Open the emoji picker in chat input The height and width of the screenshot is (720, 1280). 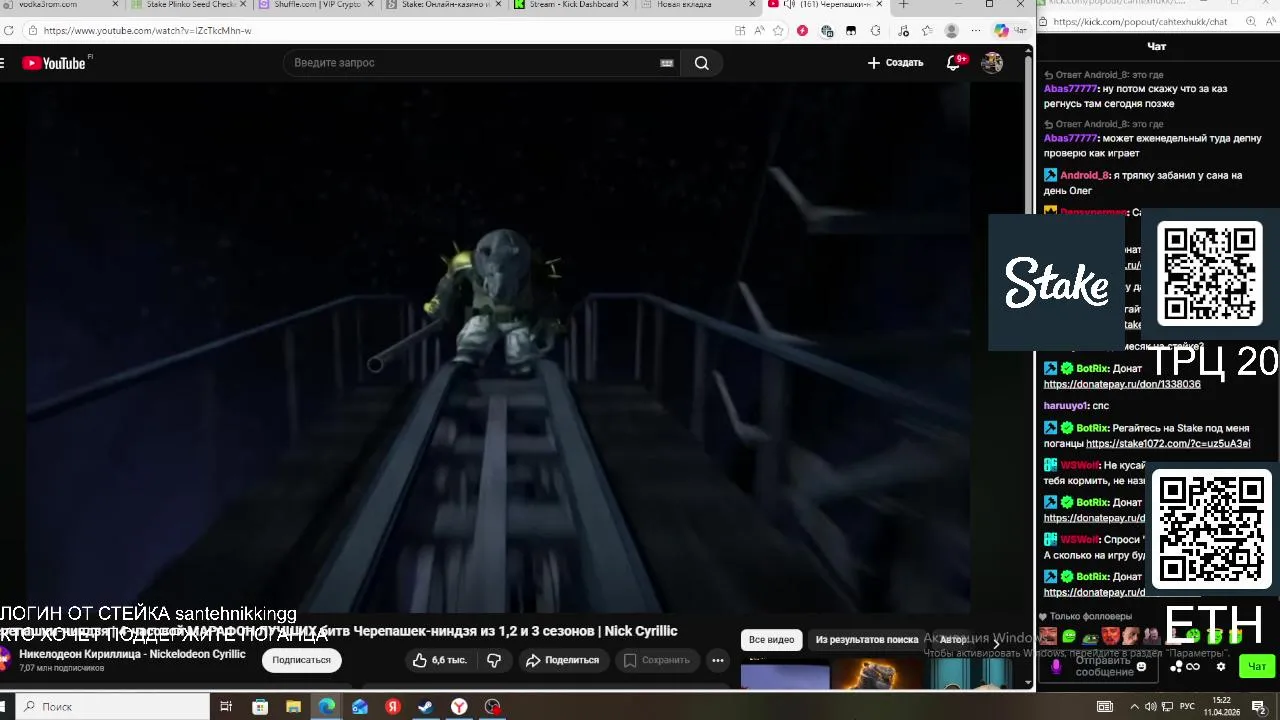click(x=1141, y=667)
